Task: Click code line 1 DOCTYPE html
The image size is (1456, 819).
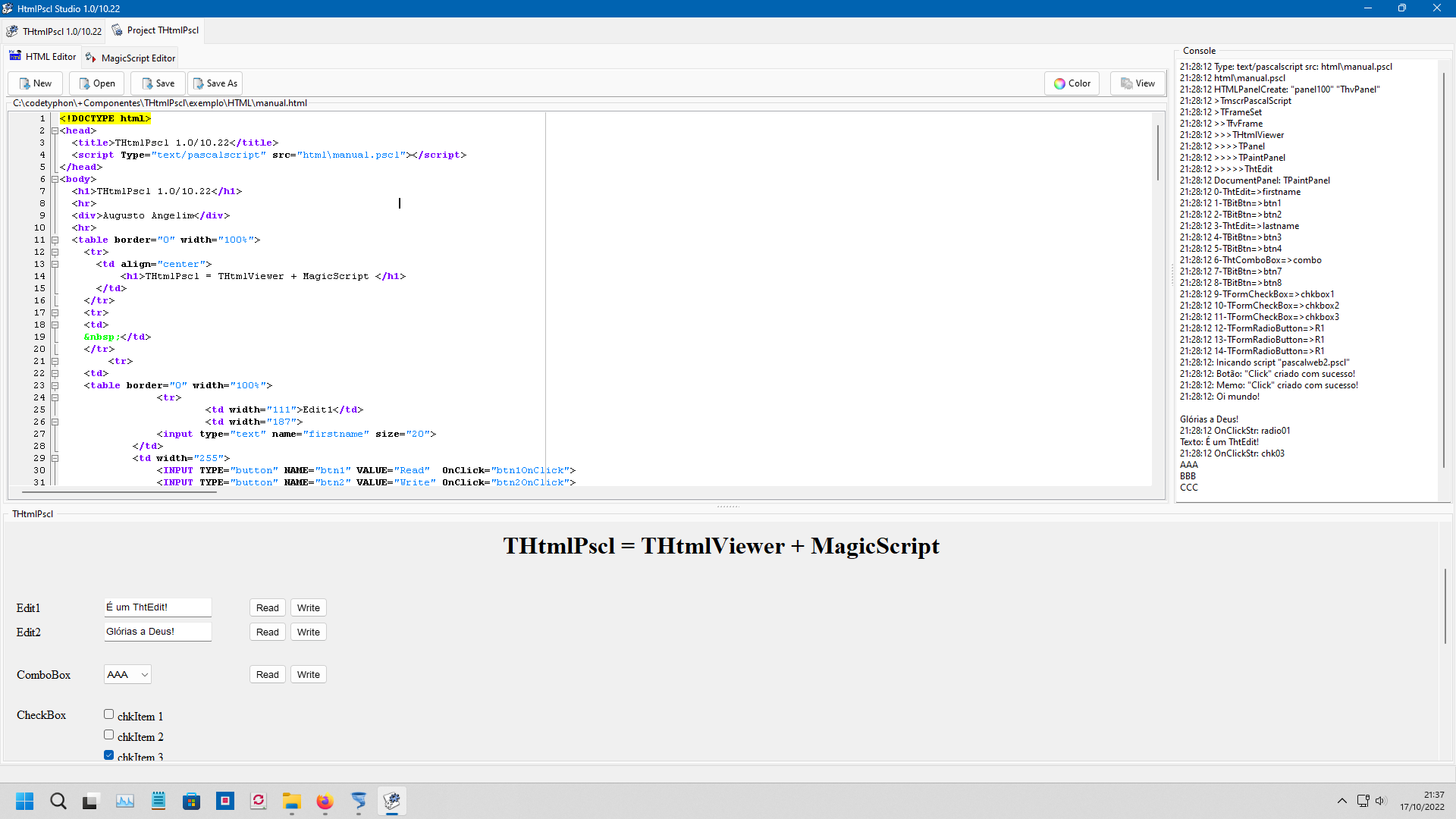Action: 105,118
